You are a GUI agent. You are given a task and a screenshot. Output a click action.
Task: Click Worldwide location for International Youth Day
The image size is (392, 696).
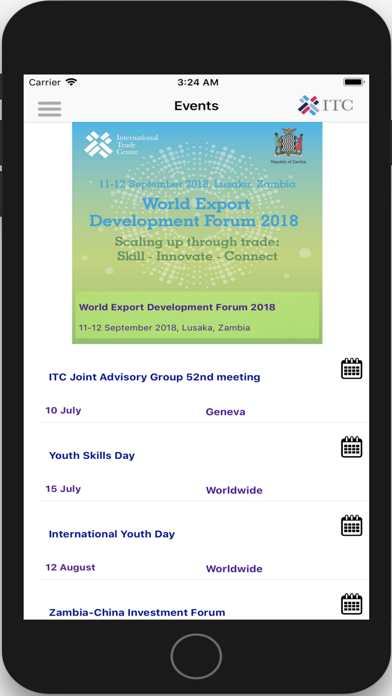234,569
